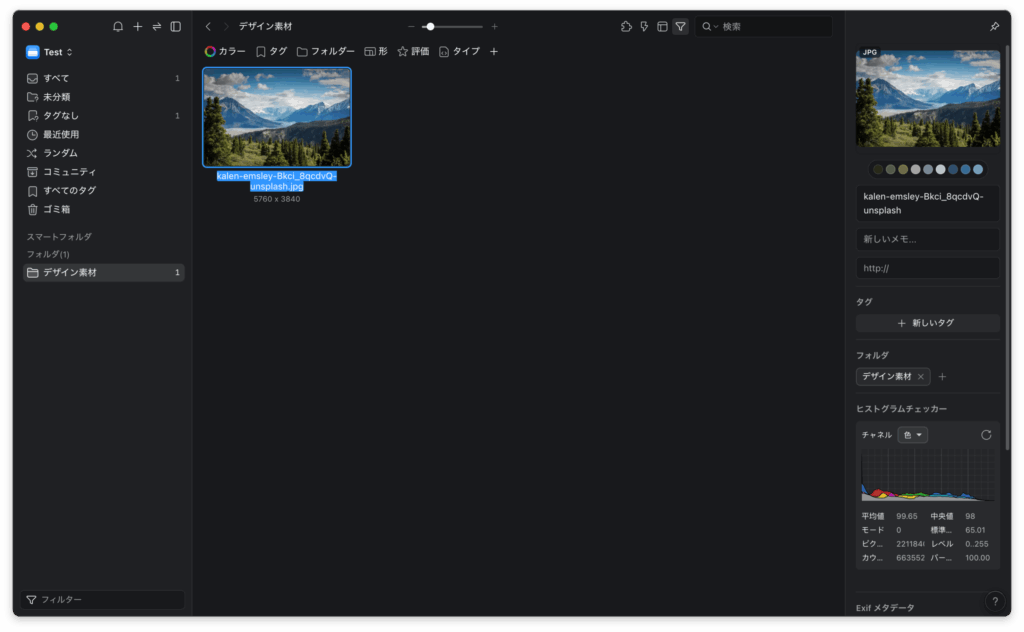Screen dimensions: 1024x632
Task: Toggle the filter funnel button in toolbar
Action: 680,27
